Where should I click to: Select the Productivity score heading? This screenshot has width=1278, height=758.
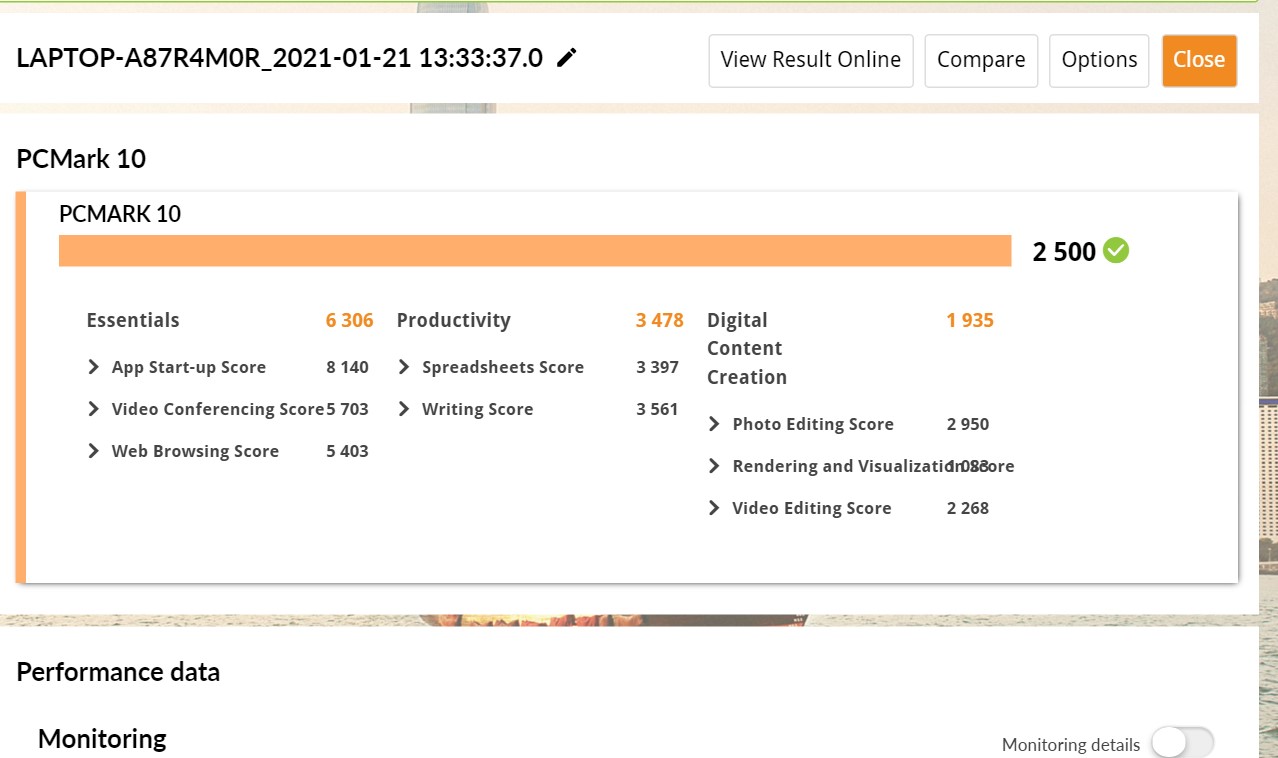[x=453, y=320]
